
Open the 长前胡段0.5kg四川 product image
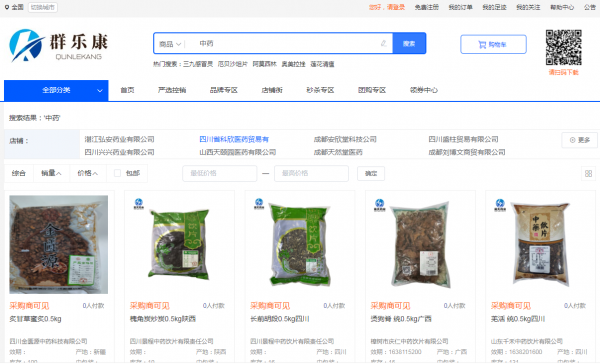[x=300, y=245]
